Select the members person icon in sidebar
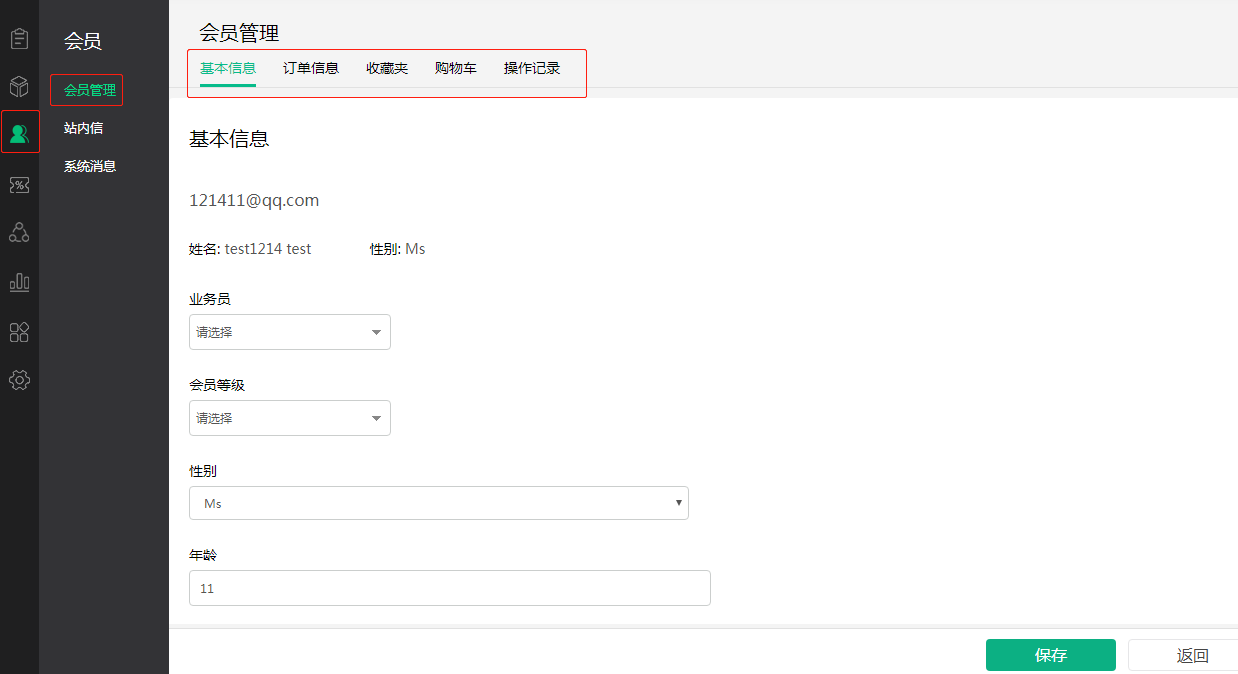 [x=19, y=134]
